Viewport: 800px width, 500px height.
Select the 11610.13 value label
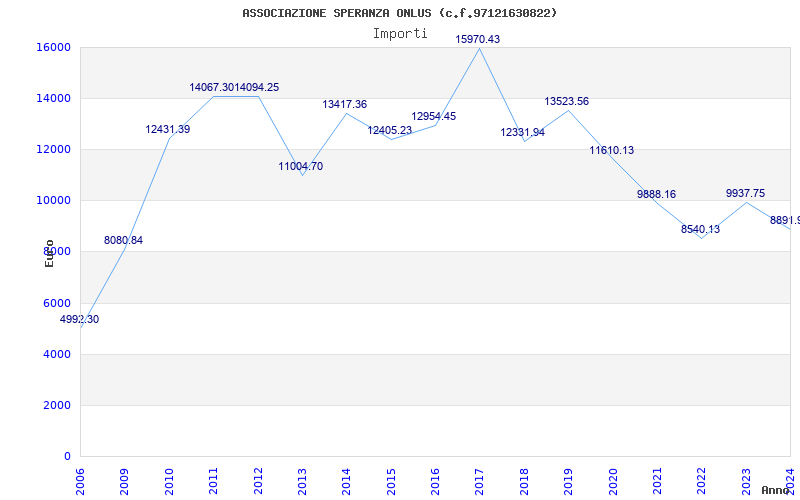(612, 151)
